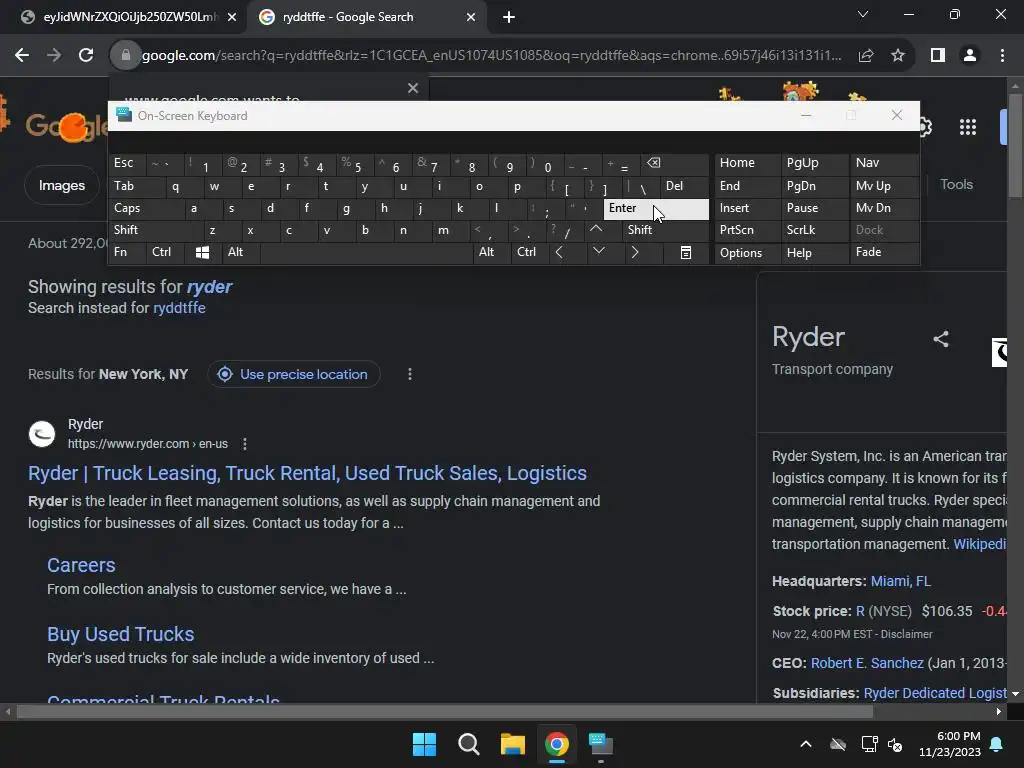Open Google apps grid
The image size is (1024, 768).
tap(968, 127)
